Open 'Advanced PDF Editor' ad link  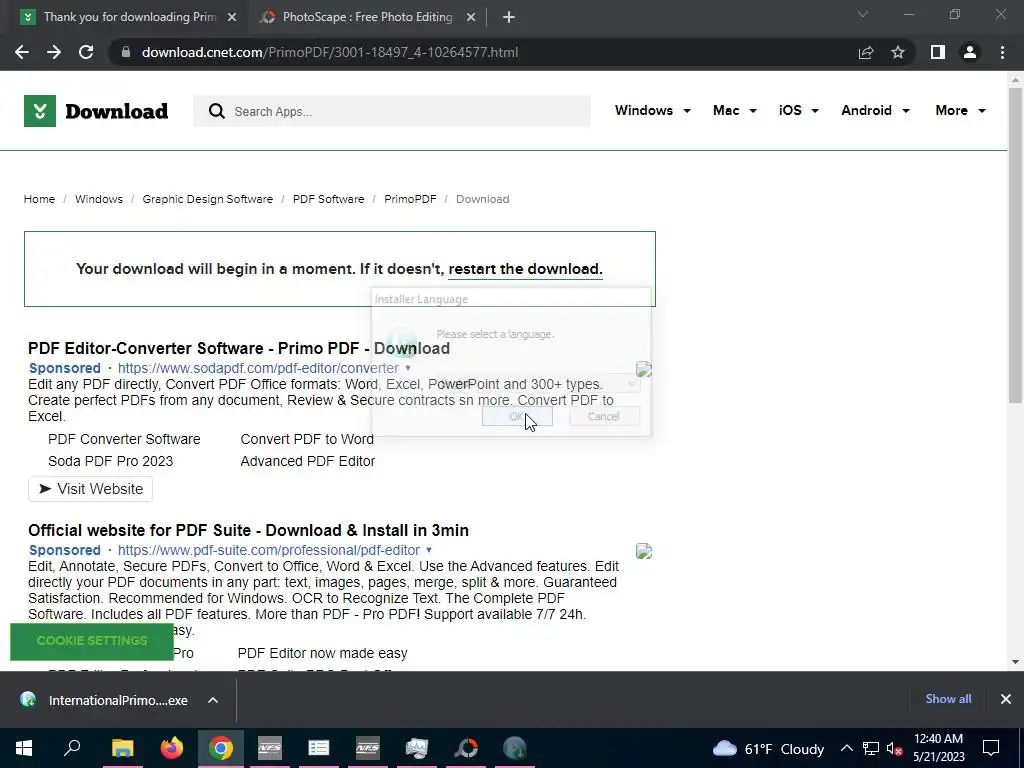point(308,461)
